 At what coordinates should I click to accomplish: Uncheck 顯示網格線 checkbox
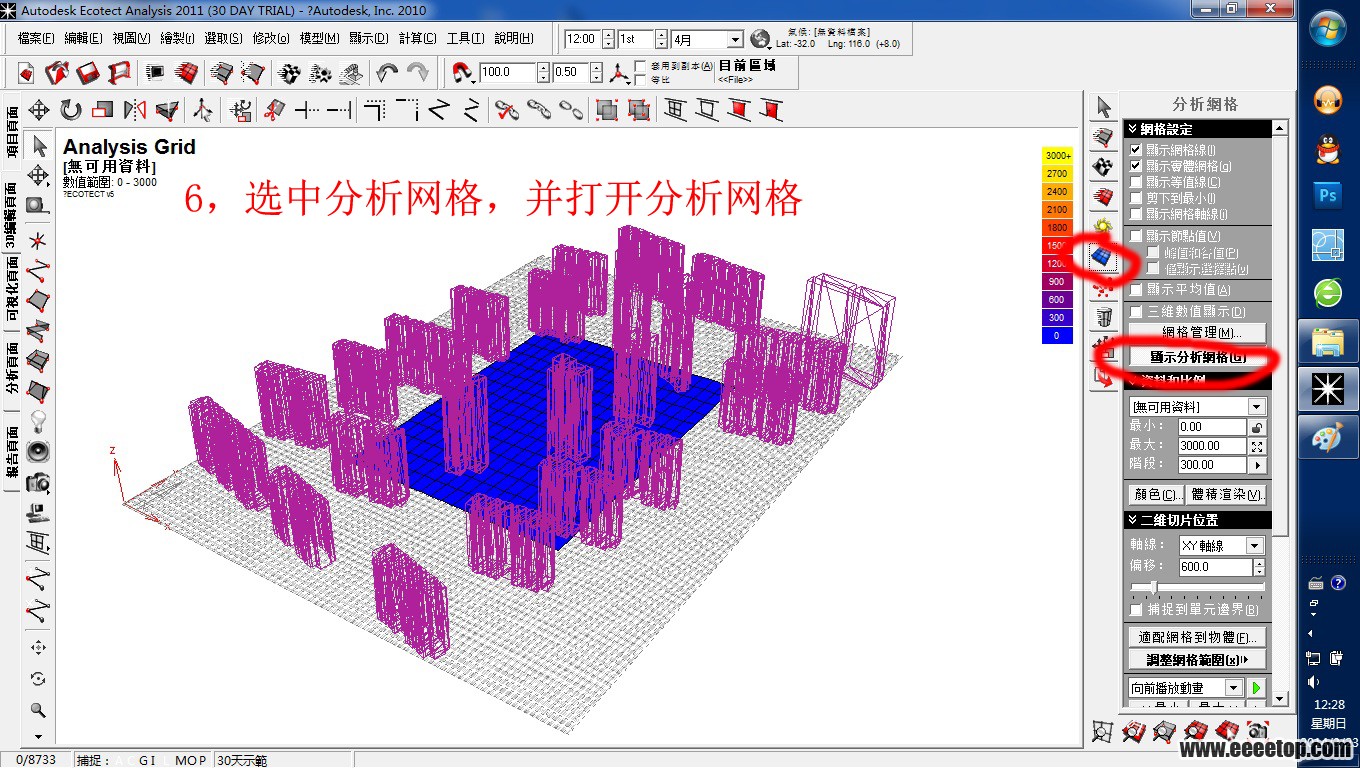(1135, 150)
